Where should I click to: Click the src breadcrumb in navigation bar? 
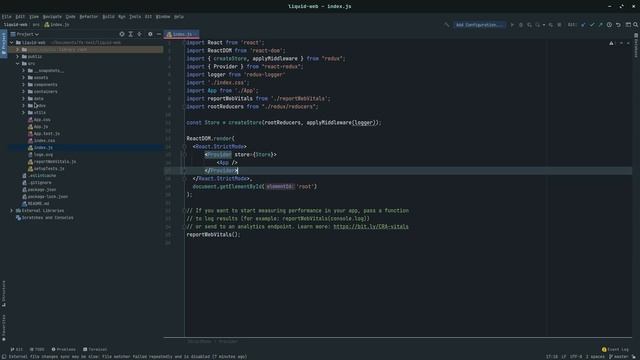(36, 25)
